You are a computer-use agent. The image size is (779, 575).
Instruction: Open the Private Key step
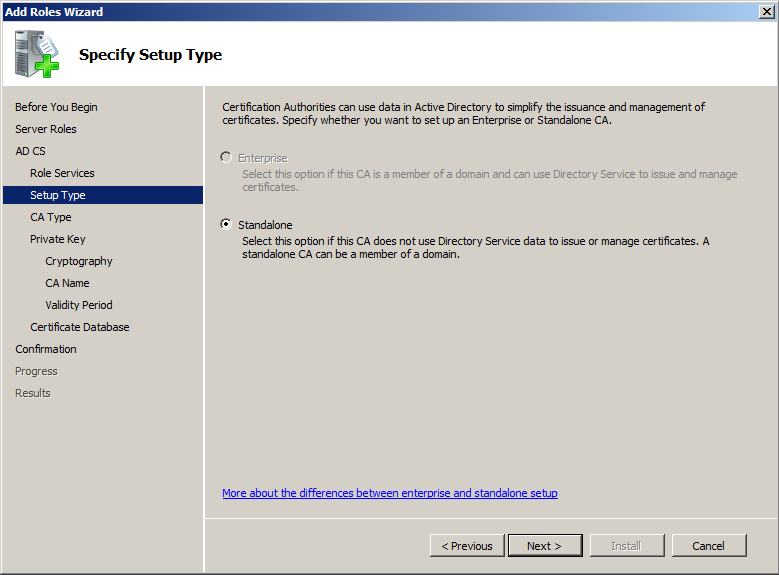click(58, 239)
